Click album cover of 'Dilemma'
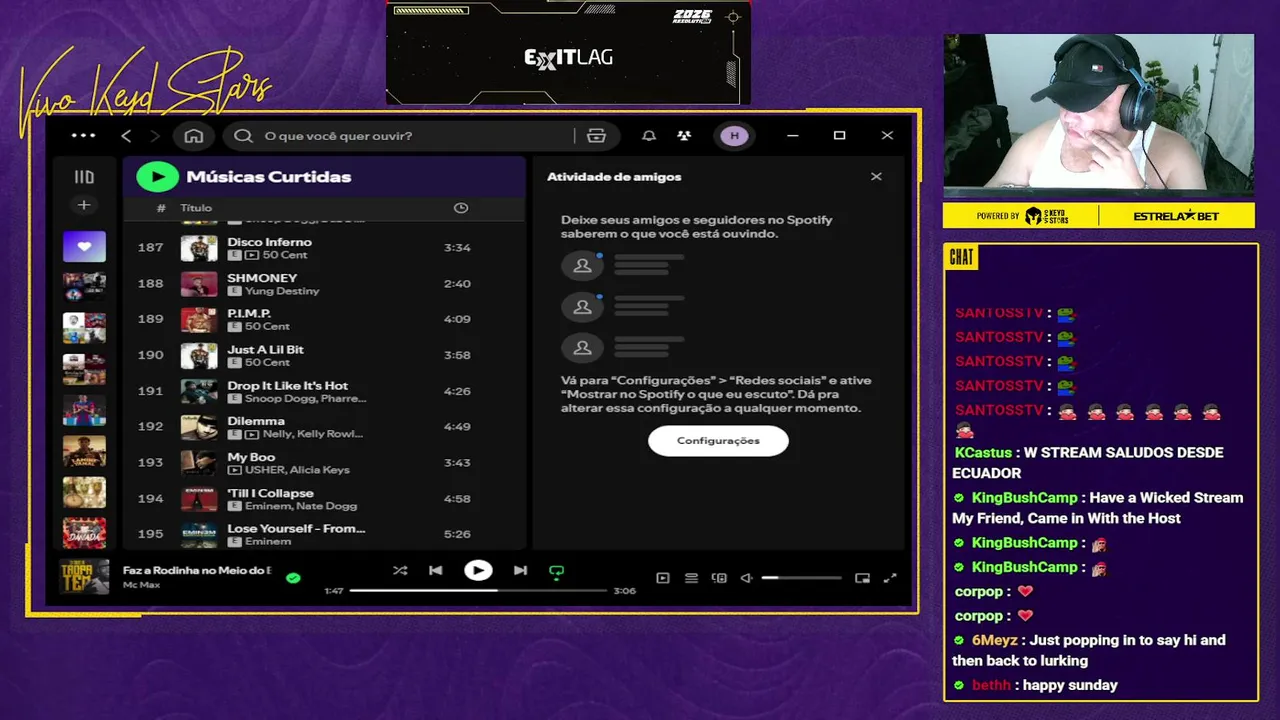The height and width of the screenshot is (720, 1280). pos(199,427)
